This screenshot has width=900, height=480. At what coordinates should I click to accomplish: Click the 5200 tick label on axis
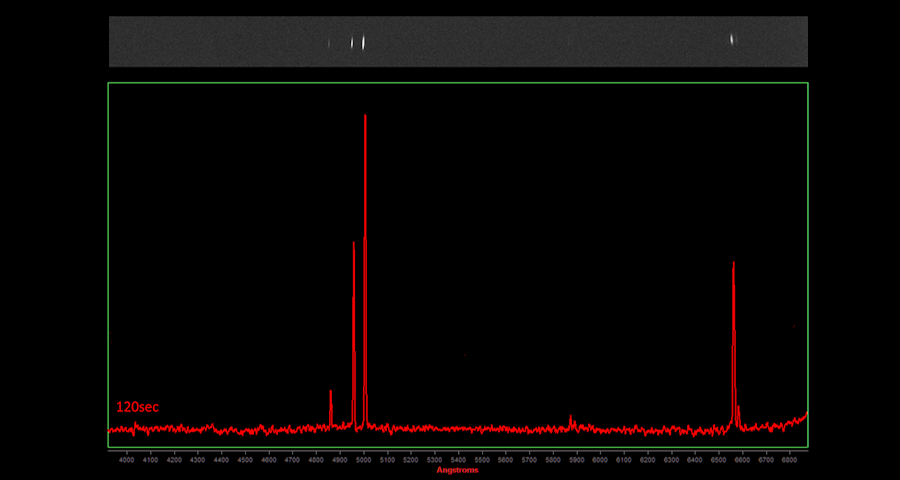(x=411, y=460)
